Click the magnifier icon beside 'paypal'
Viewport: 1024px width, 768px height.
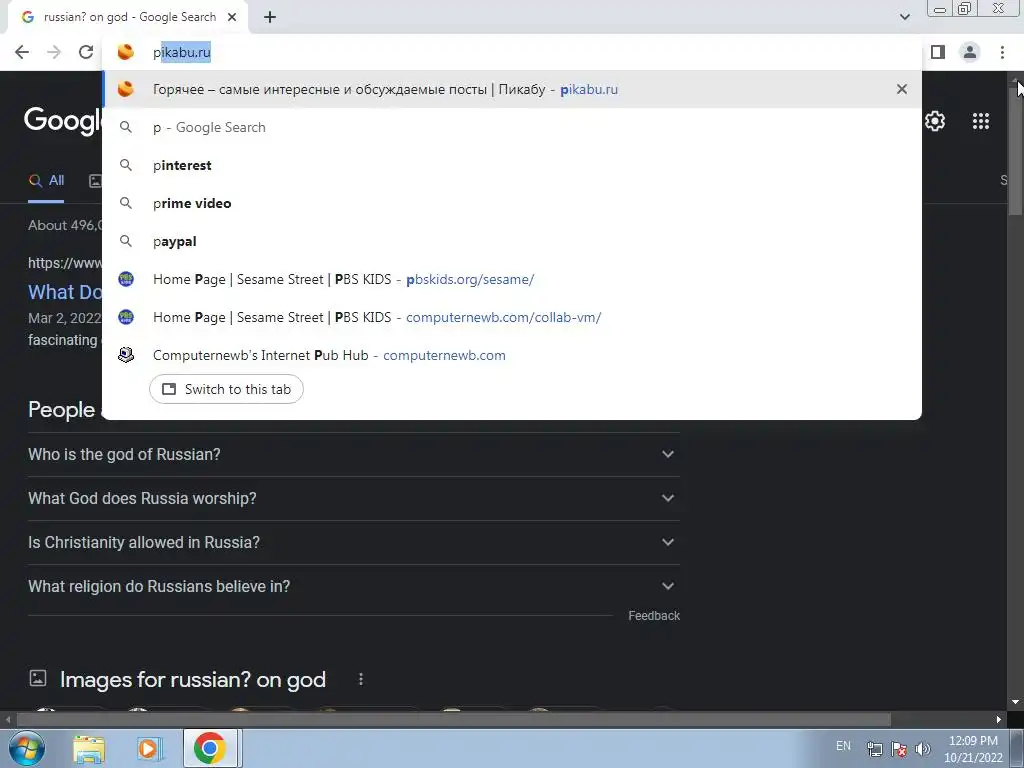tap(125, 241)
